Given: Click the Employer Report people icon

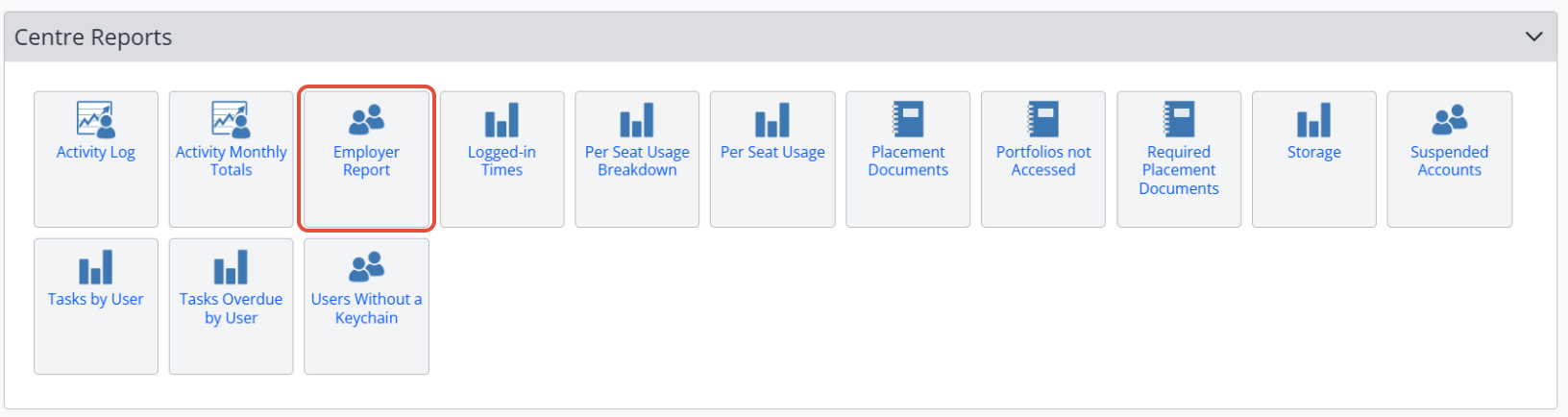Looking at the screenshot, I should [x=366, y=120].
